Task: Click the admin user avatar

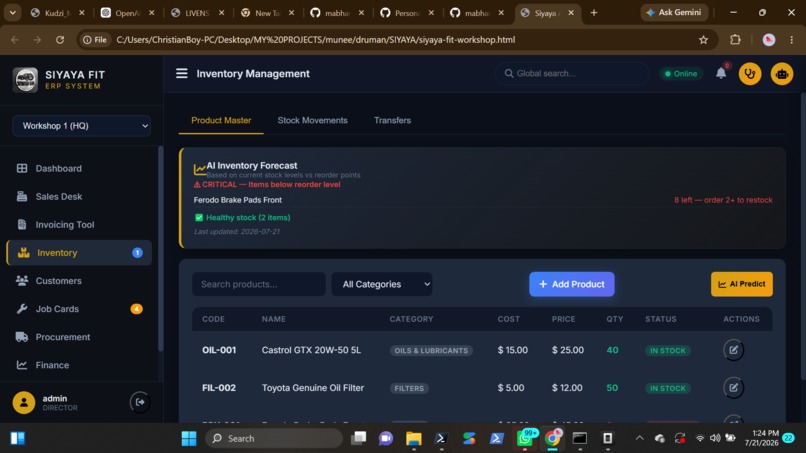Action: pyautogui.click(x=24, y=403)
